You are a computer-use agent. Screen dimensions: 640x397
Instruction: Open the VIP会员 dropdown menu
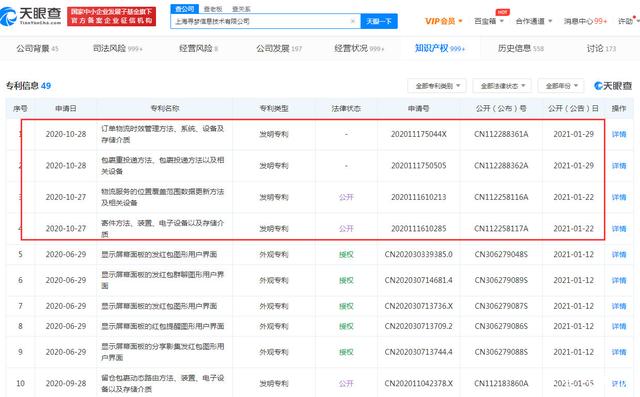pos(444,21)
